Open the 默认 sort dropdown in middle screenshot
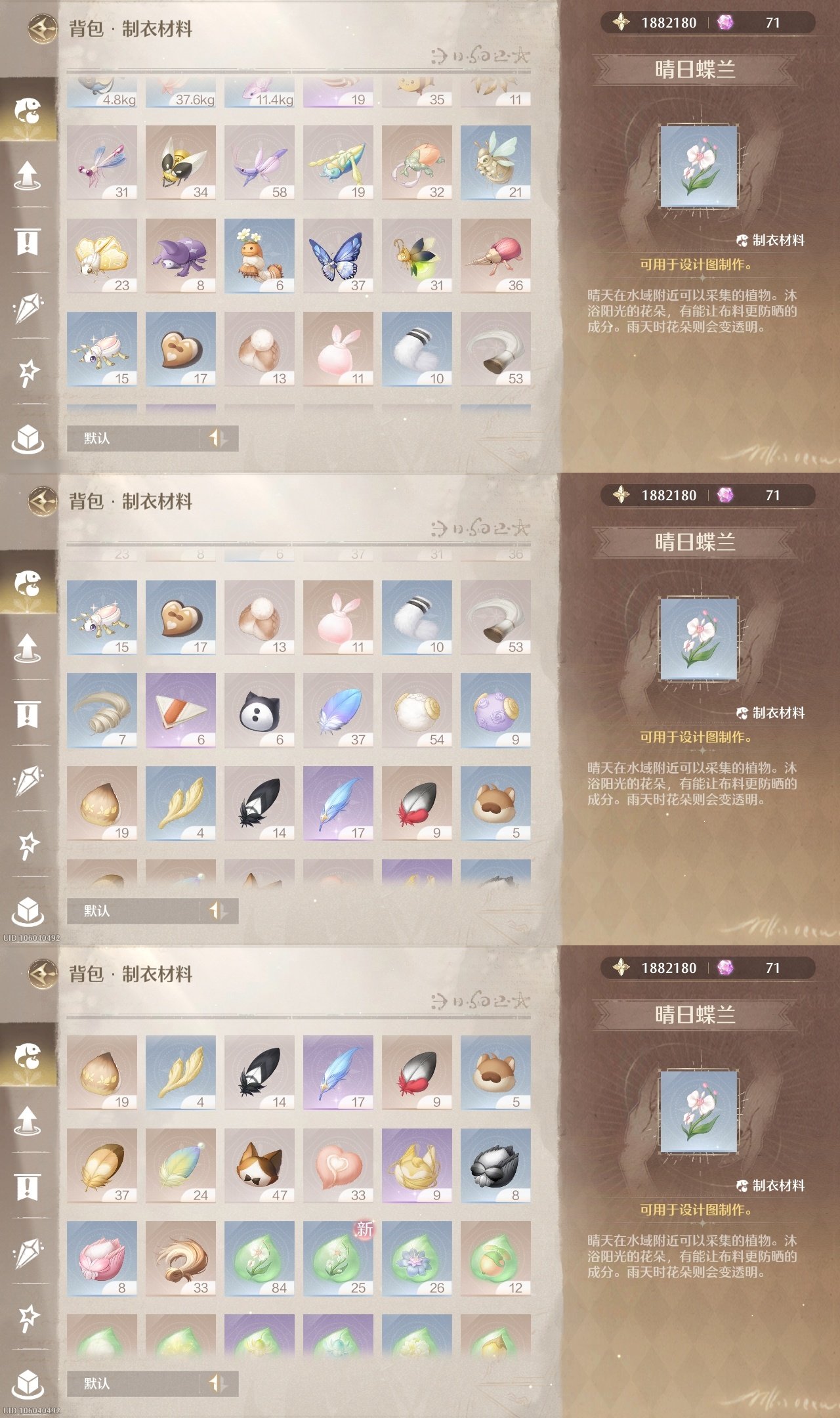Image resolution: width=840 pixels, height=1418 pixels. coord(133,911)
